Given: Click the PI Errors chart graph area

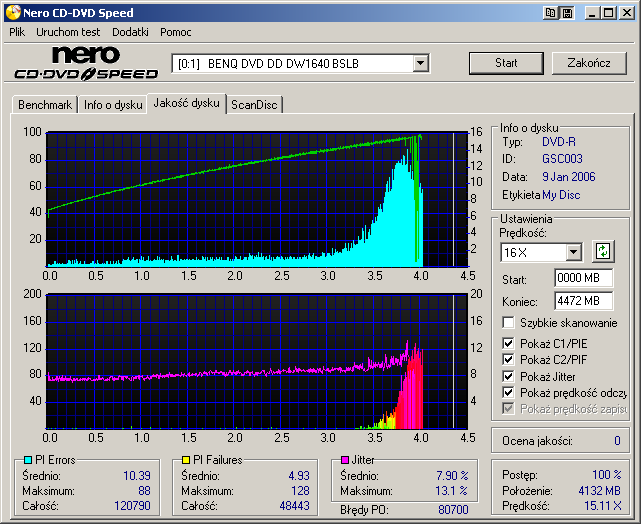Looking at the screenshot, I should (x=257, y=199).
